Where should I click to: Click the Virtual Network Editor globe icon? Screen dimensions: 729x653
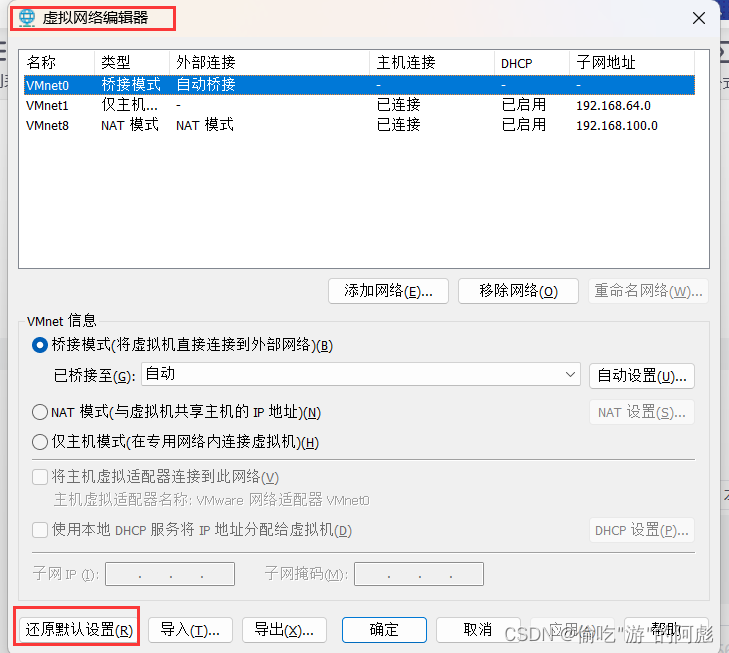pyautogui.click(x=27, y=18)
